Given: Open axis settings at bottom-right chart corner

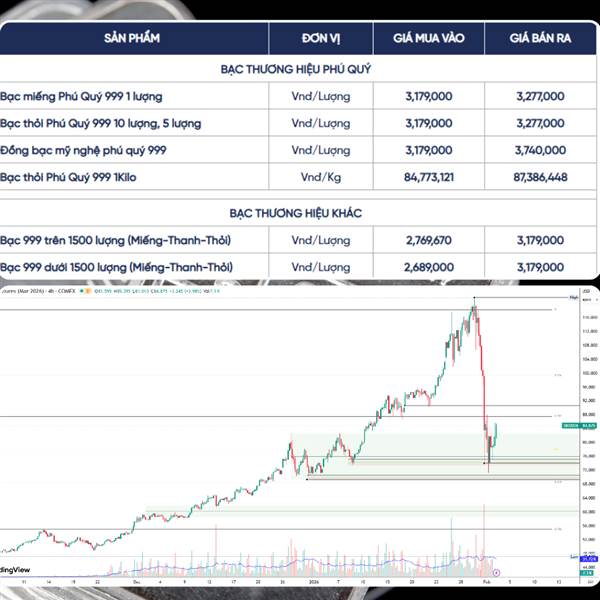Looking at the screenshot, I should coord(589,582).
